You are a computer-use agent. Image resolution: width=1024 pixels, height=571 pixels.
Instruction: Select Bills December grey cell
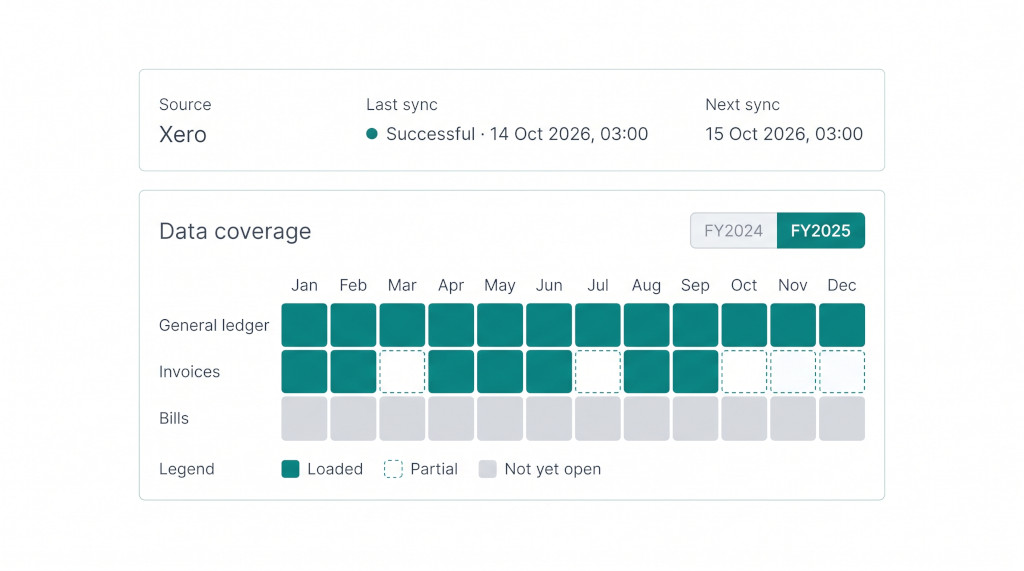click(x=842, y=418)
